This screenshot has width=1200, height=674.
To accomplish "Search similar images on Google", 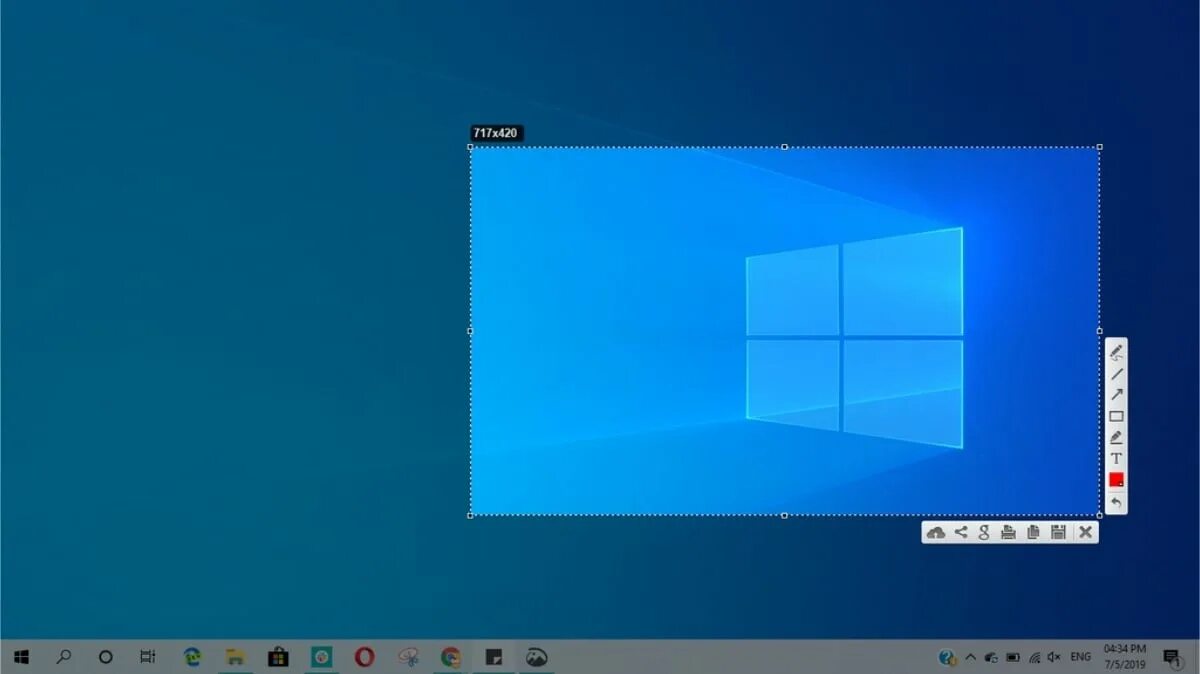I will tap(984, 533).
